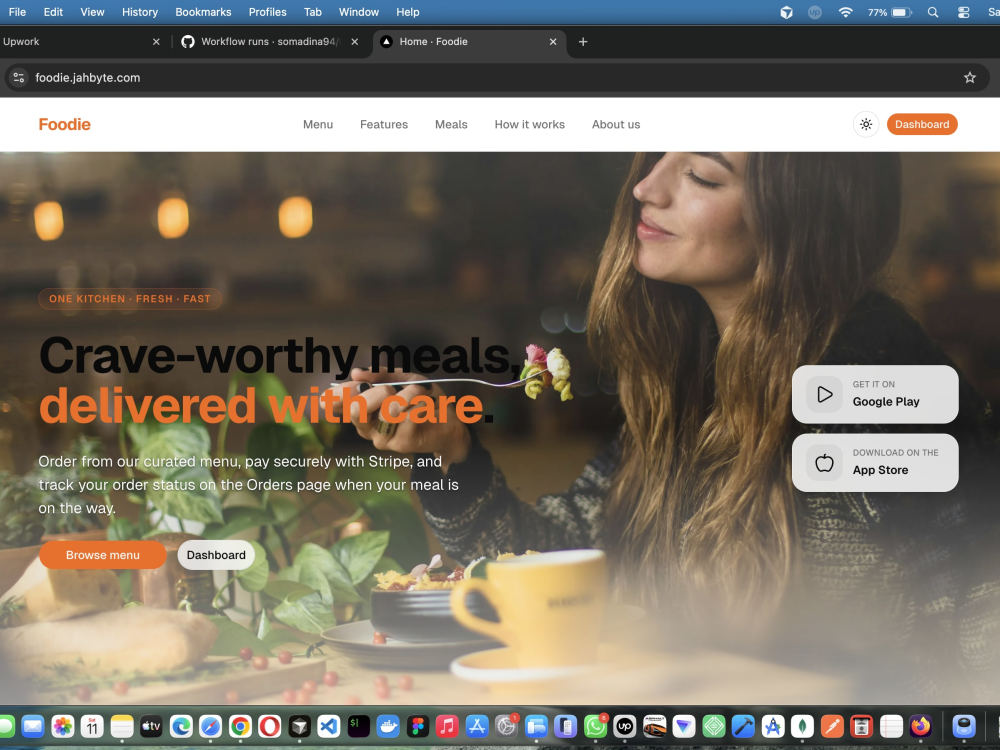Open the View menu
This screenshot has height=750, width=1000.
click(x=92, y=12)
